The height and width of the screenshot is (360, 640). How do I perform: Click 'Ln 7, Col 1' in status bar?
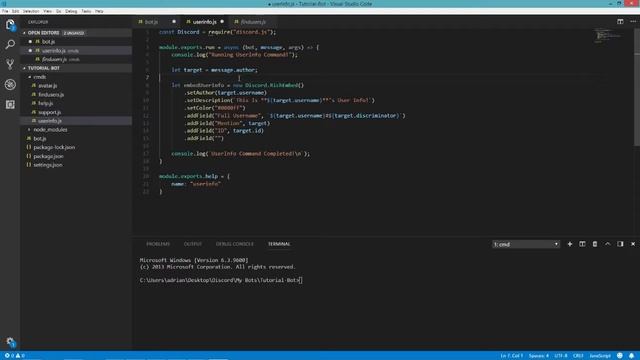tap(511, 356)
